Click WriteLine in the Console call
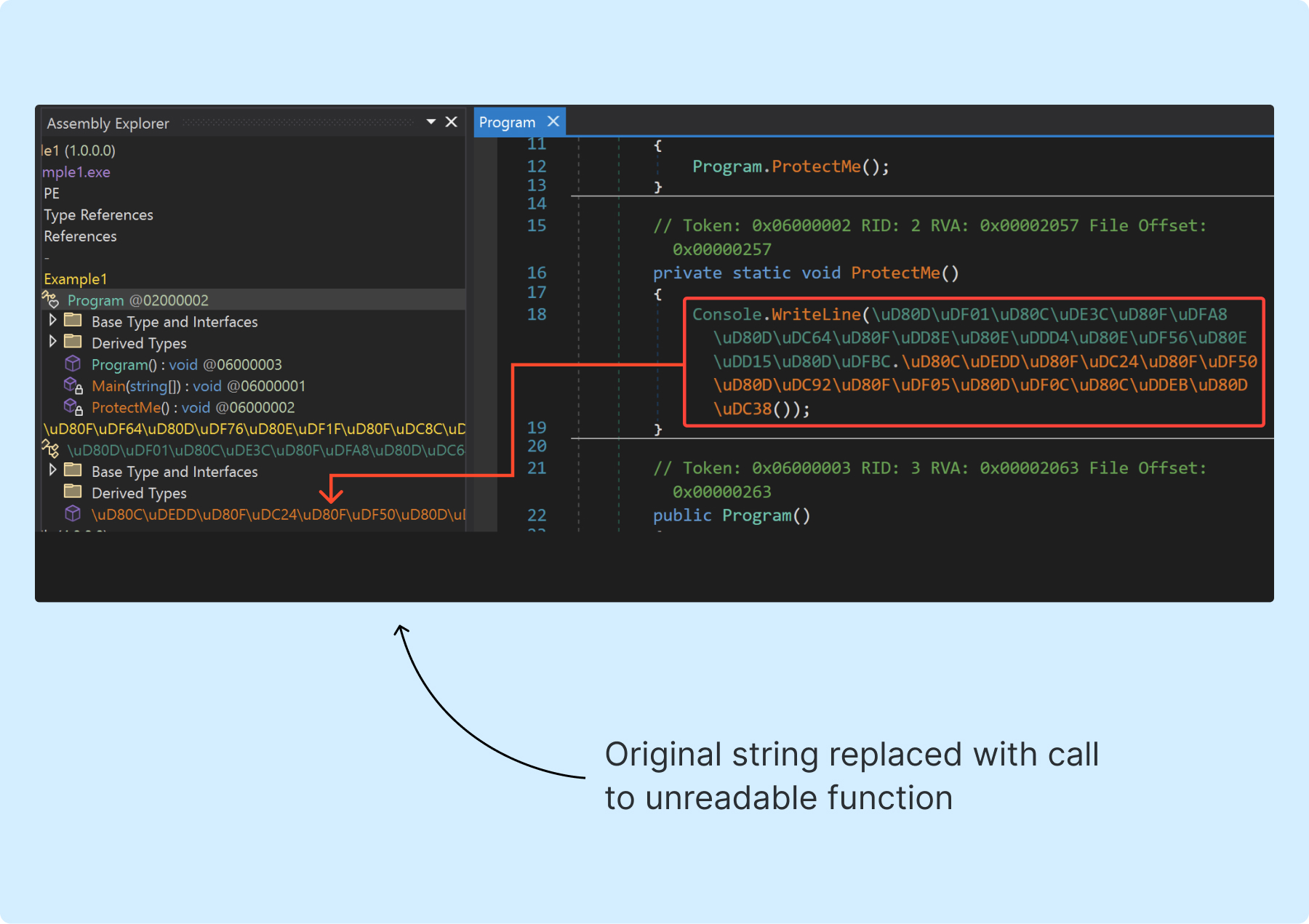 tap(816, 315)
